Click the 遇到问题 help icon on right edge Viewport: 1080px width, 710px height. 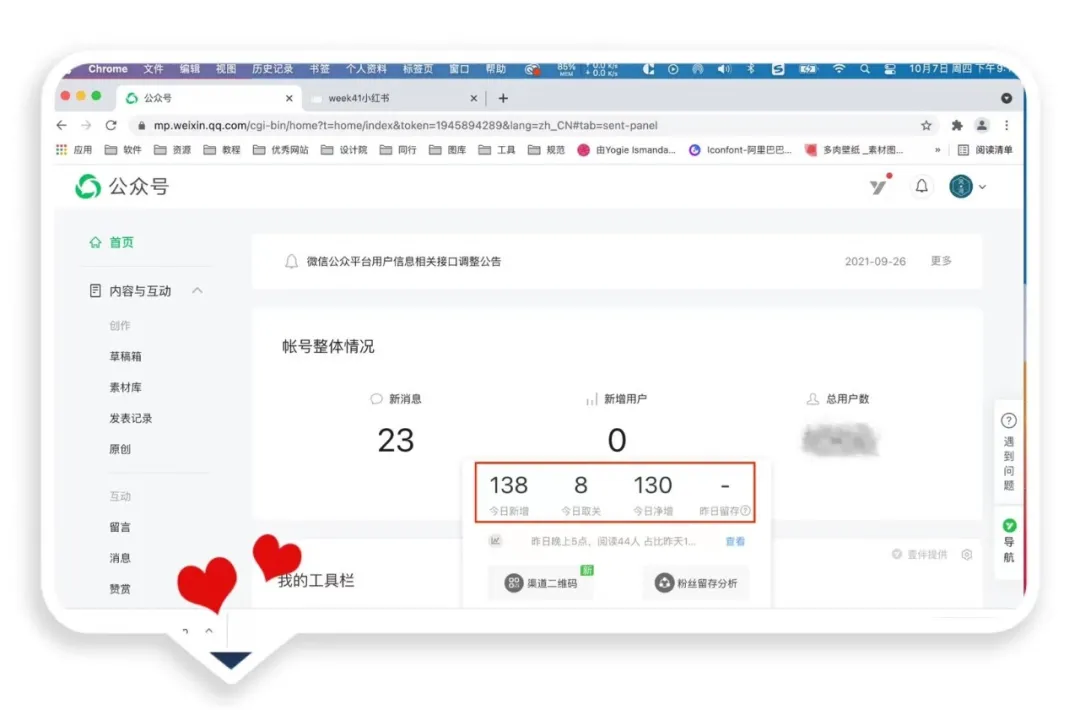pyautogui.click(x=1008, y=420)
